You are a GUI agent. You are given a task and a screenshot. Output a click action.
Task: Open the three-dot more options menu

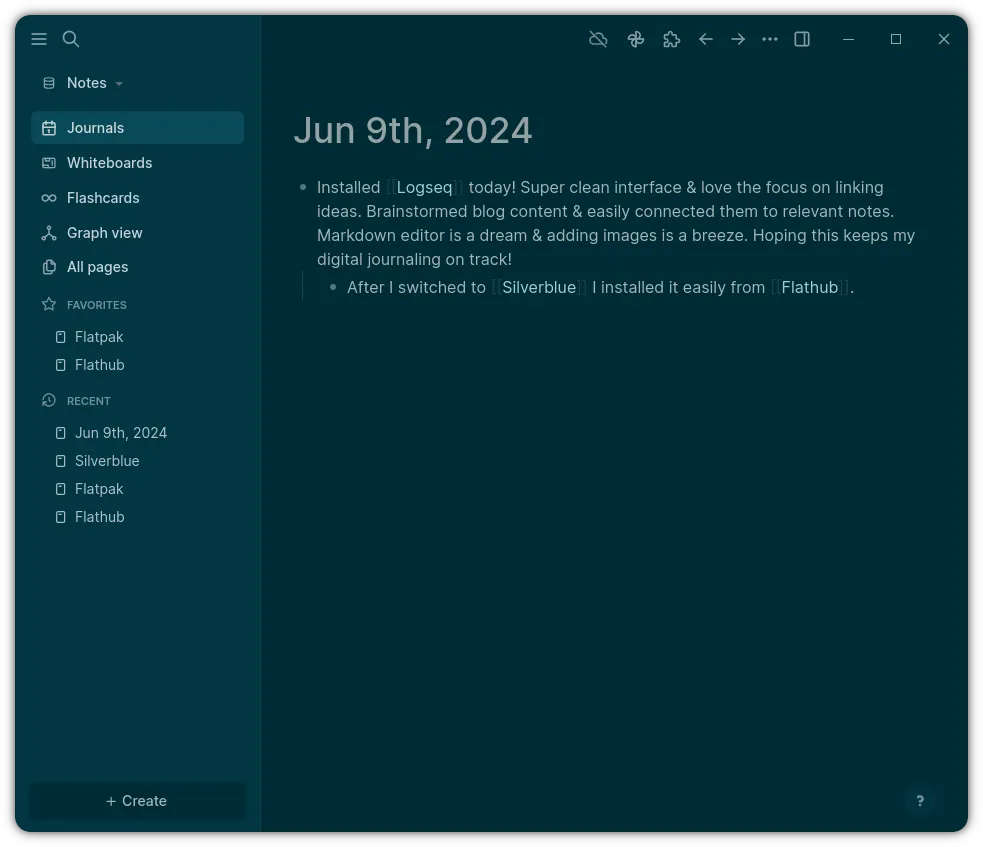tap(770, 39)
